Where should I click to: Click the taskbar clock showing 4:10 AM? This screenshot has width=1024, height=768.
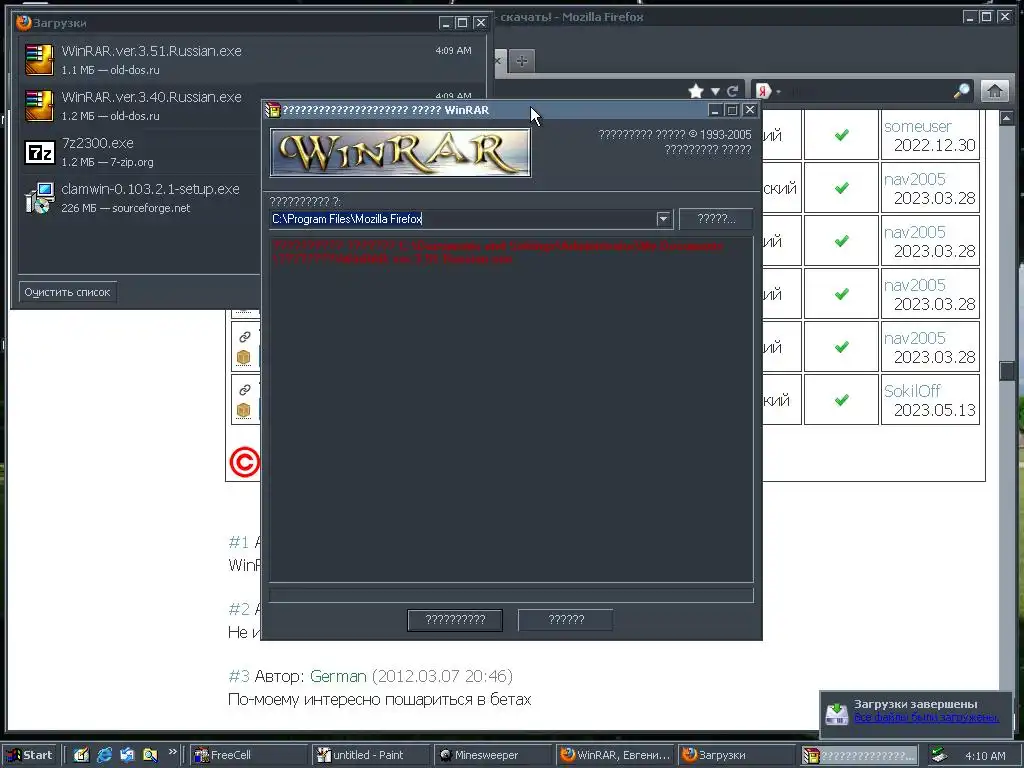tap(985, 756)
